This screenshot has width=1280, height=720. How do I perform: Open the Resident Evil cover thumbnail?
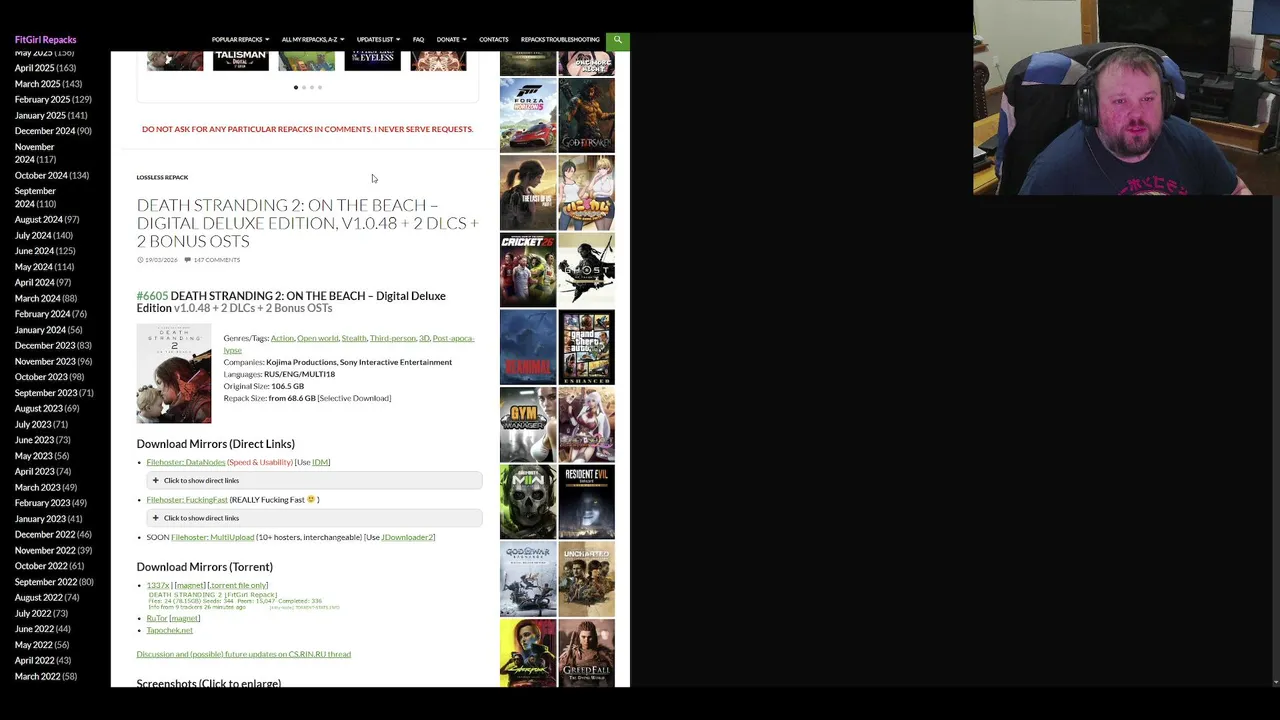pos(586,501)
